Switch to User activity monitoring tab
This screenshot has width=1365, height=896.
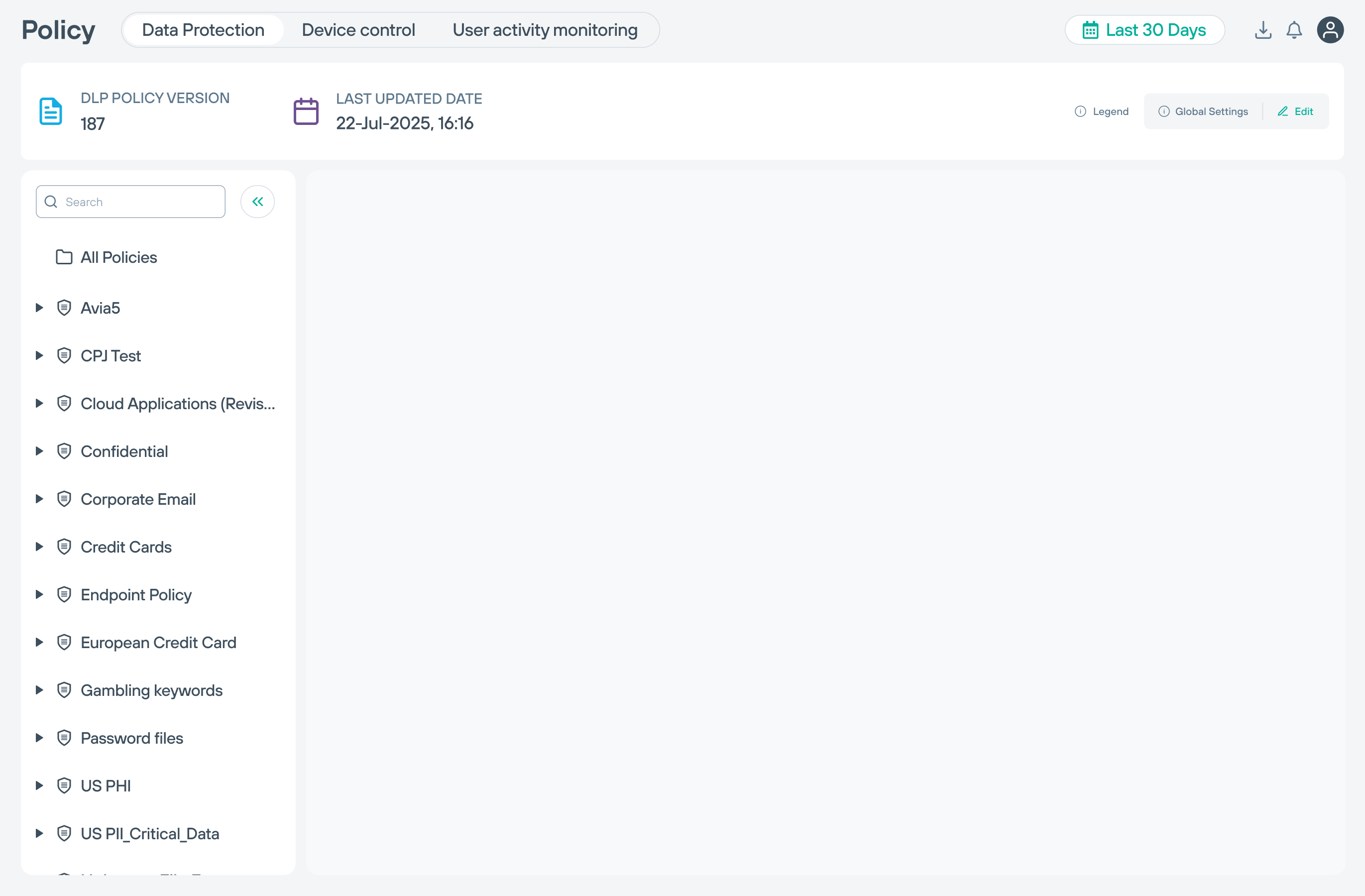(545, 30)
